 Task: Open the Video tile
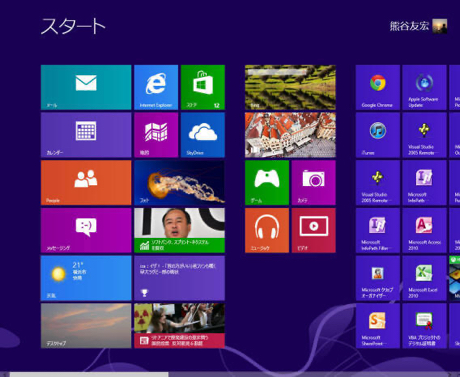314,230
